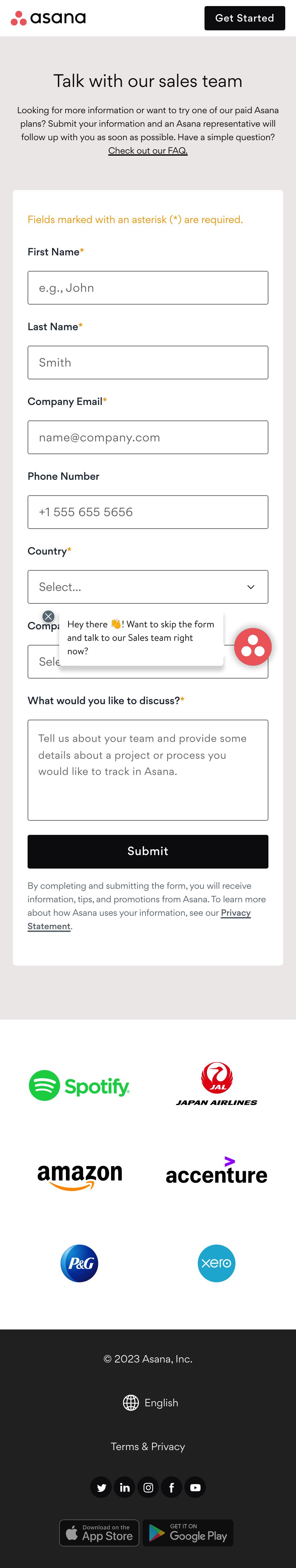The image size is (296, 1568).
Task: Open Terms & Privacy footer link
Action: 148,1446
